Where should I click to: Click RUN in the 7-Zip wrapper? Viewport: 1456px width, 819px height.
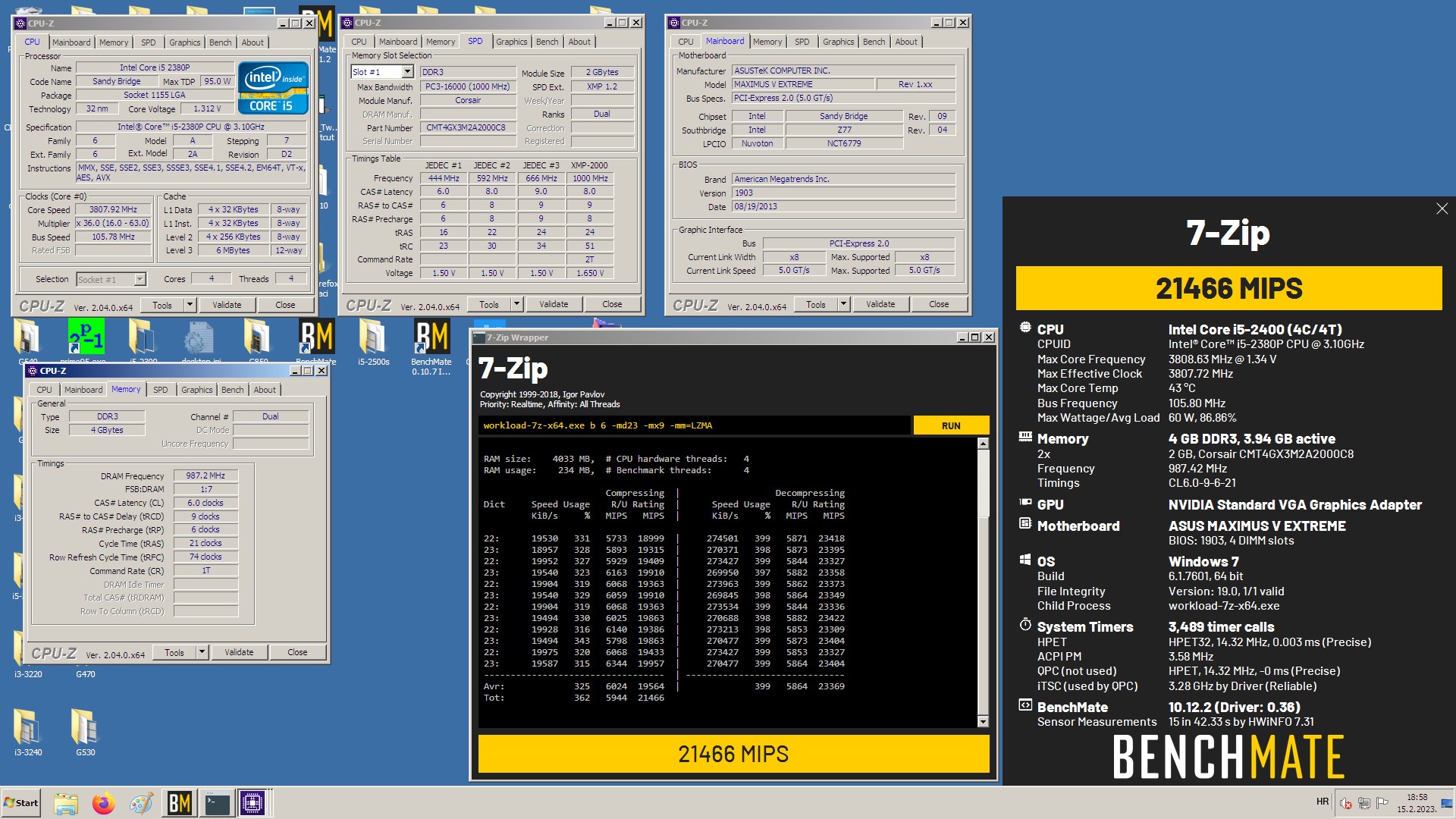click(x=951, y=425)
